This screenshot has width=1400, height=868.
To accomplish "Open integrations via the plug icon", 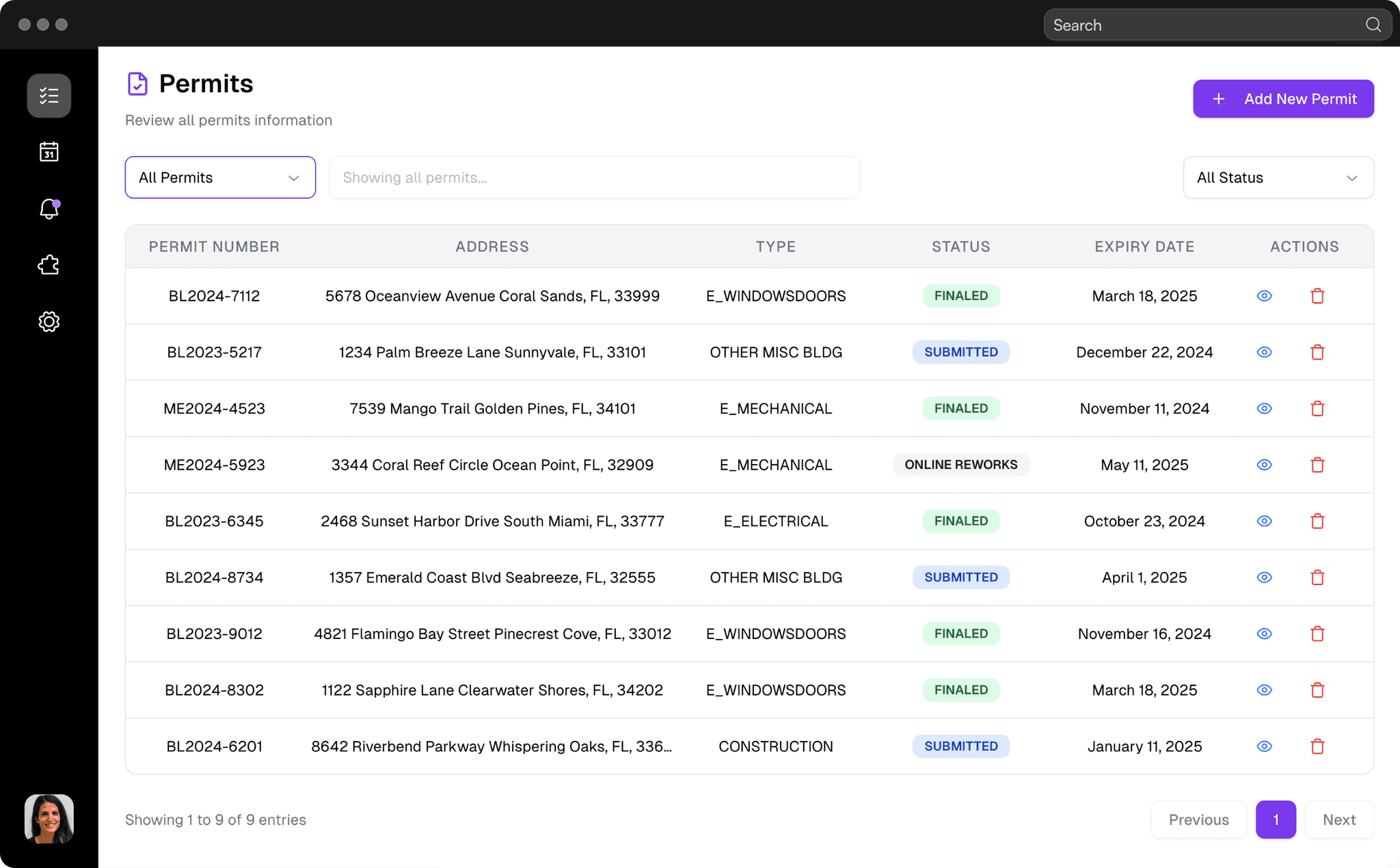I will pos(49,265).
